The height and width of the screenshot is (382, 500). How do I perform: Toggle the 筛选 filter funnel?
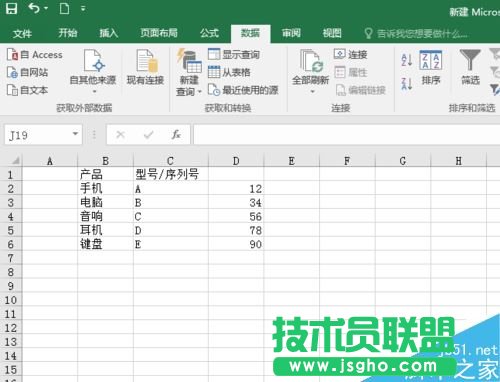[470, 67]
